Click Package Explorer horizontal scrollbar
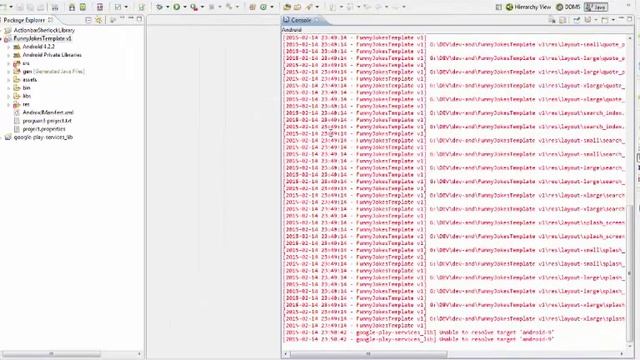 coord(51,354)
